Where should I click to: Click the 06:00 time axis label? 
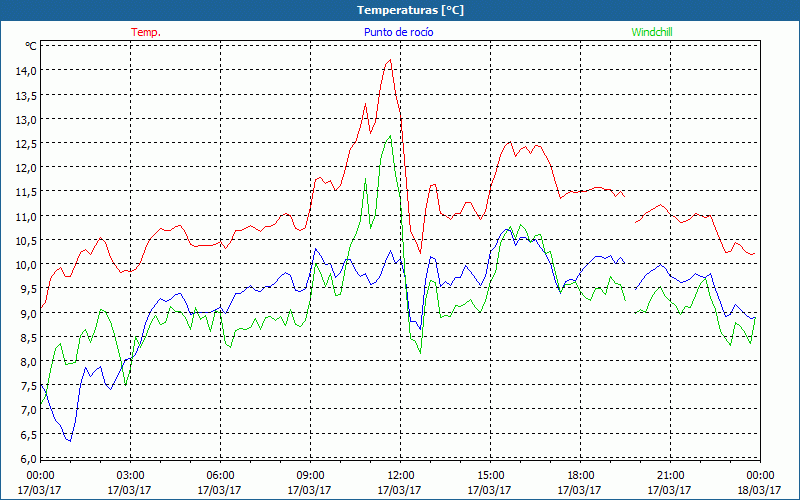[x=220, y=476]
